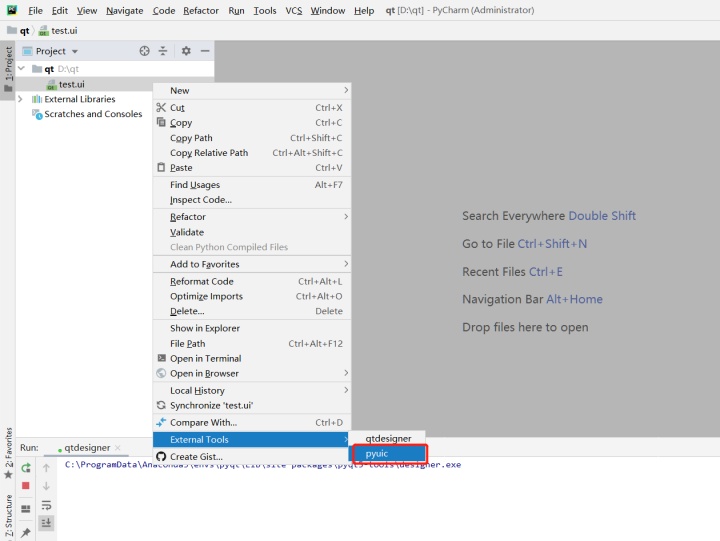Viewport: 720px width, 541px height.
Task: Click the designer.exe path in console
Action: tap(263, 464)
